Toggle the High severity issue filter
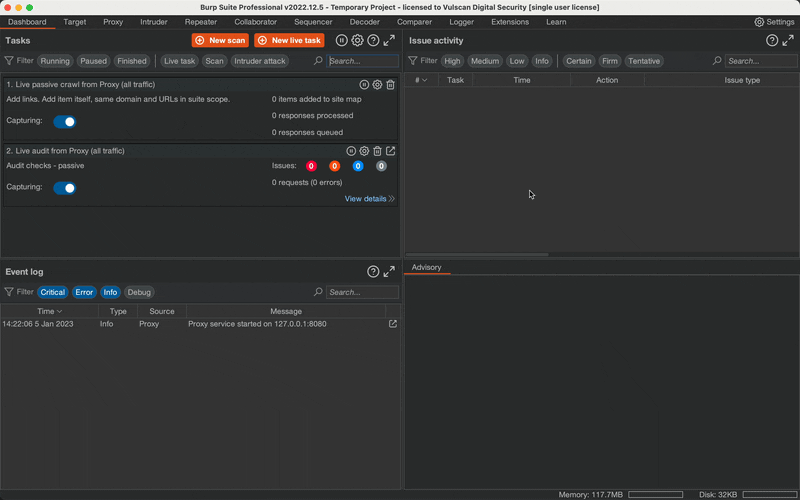 pos(452,61)
